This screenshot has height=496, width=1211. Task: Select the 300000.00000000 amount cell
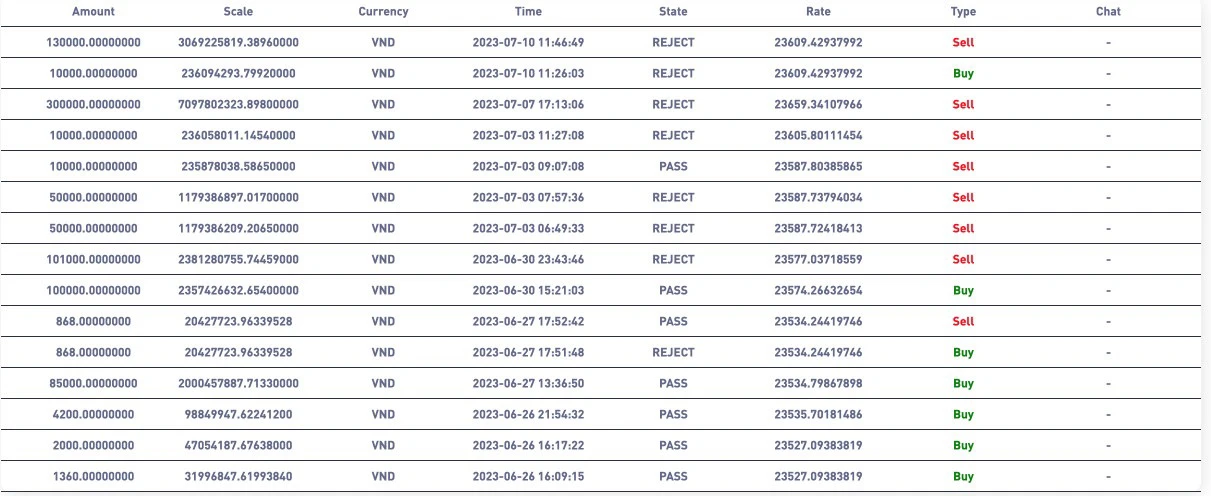tap(93, 105)
